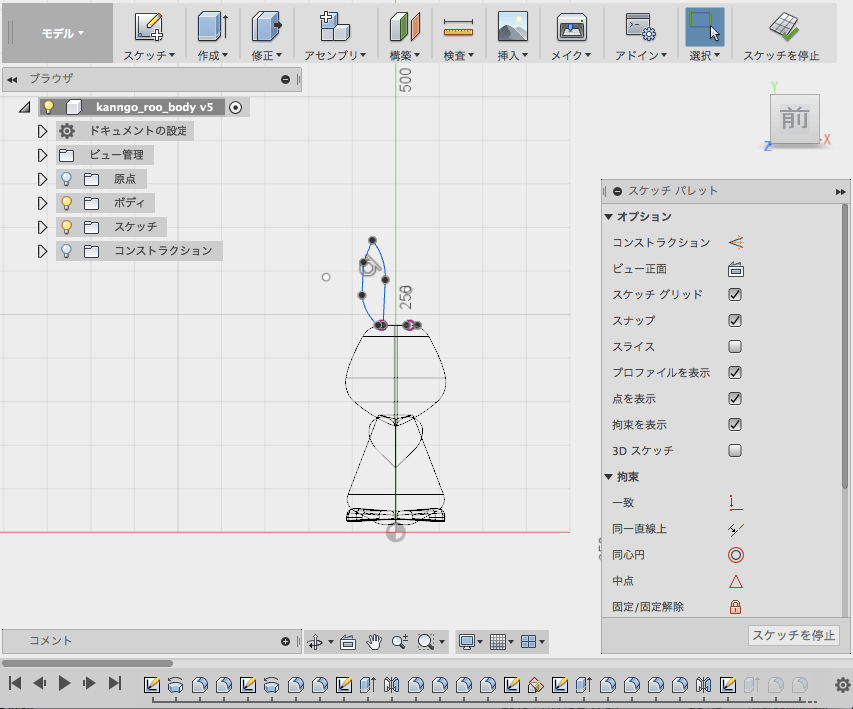This screenshot has width=853, height=709.
Task: Collapse the 拘束 section in palette
Action: tap(609, 477)
